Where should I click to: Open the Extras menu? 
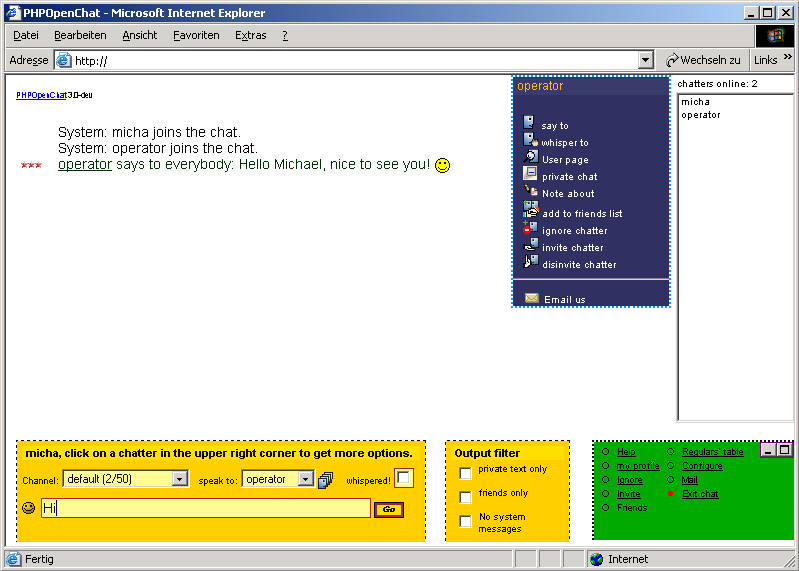point(250,35)
